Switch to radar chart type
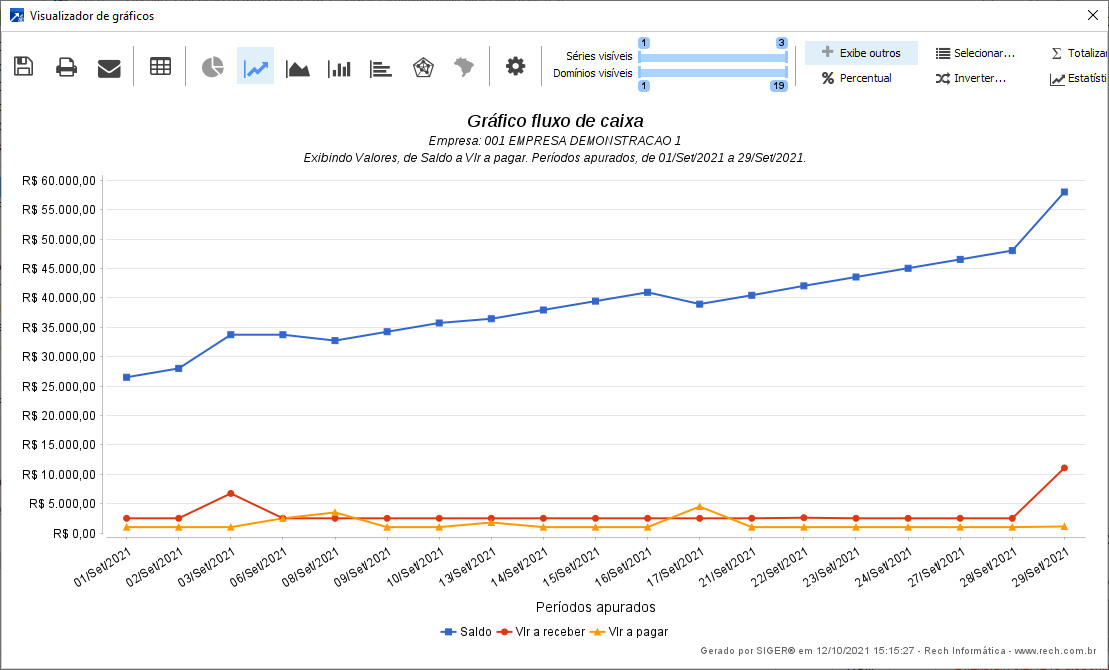 [423, 67]
